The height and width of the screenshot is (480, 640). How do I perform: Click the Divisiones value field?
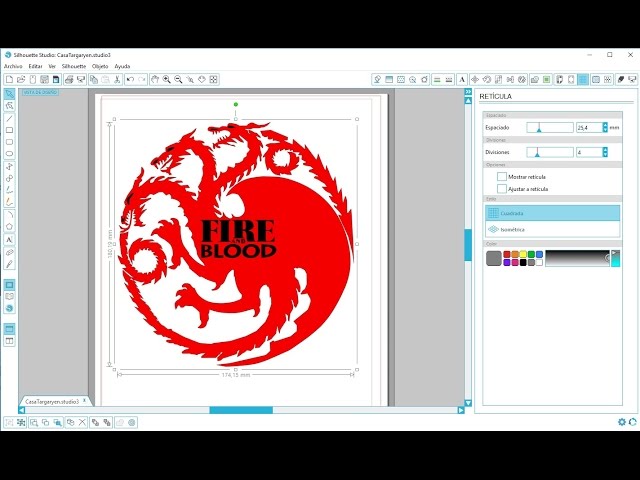[x=589, y=152]
